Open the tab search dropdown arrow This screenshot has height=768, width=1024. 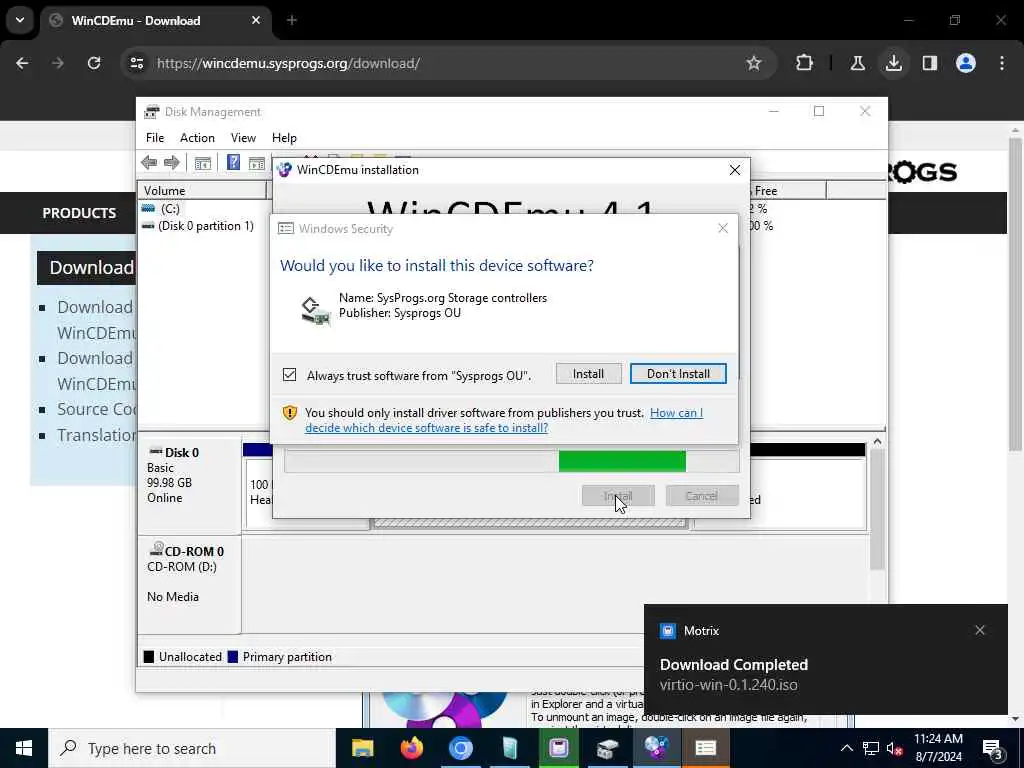point(20,20)
